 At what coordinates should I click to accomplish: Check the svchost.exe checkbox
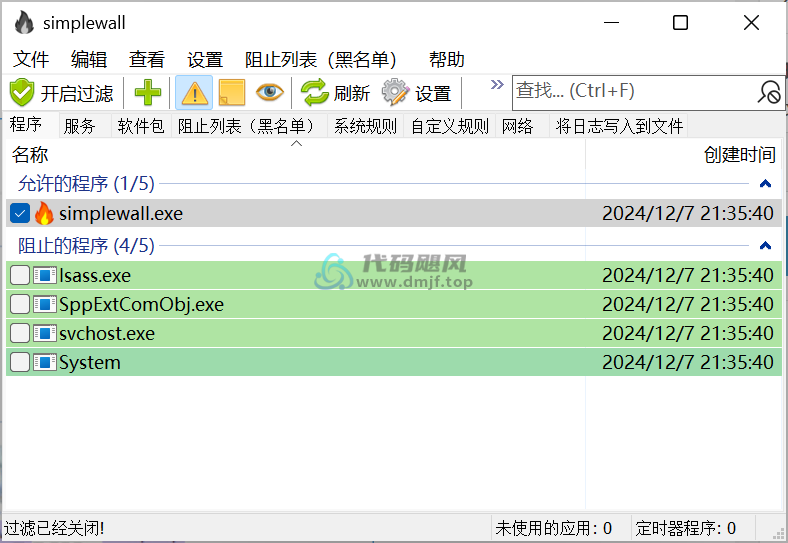pos(20,334)
